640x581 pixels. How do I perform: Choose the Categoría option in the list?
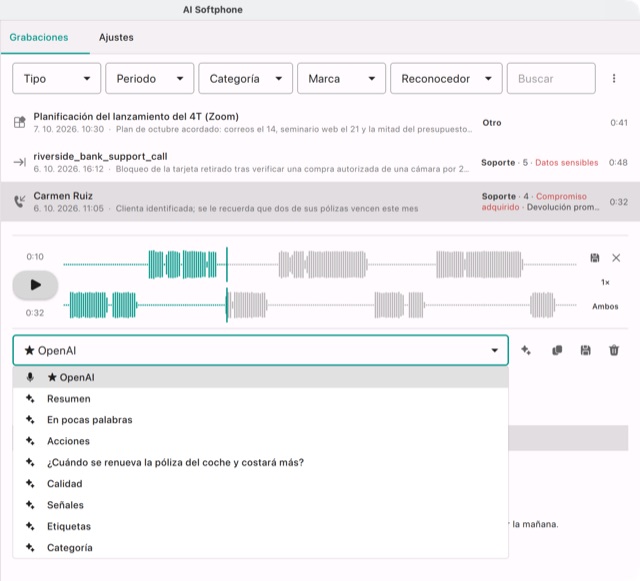pos(260,548)
